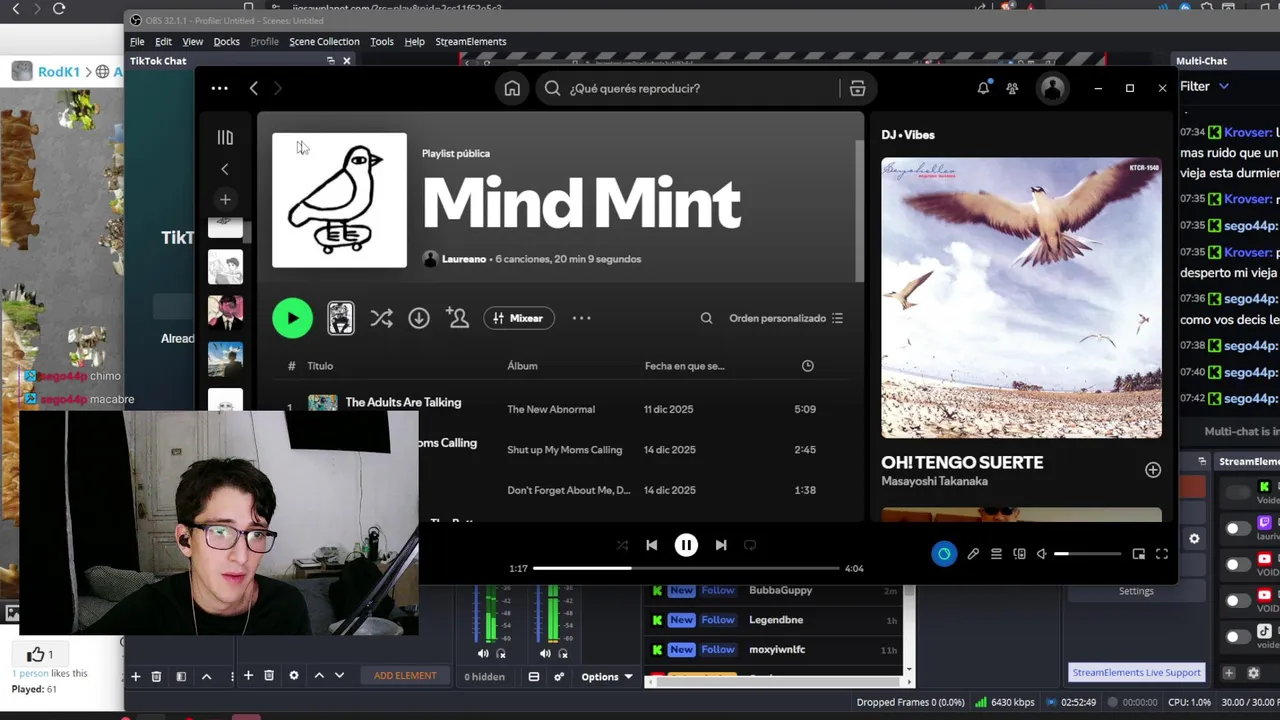This screenshot has height=720, width=1280.
Task: Create new playlist with plus icon
Action: tap(225, 199)
